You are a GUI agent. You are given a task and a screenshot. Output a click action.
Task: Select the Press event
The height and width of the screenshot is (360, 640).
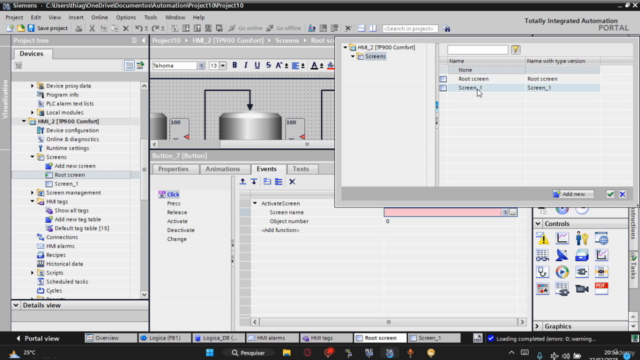click(x=174, y=203)
